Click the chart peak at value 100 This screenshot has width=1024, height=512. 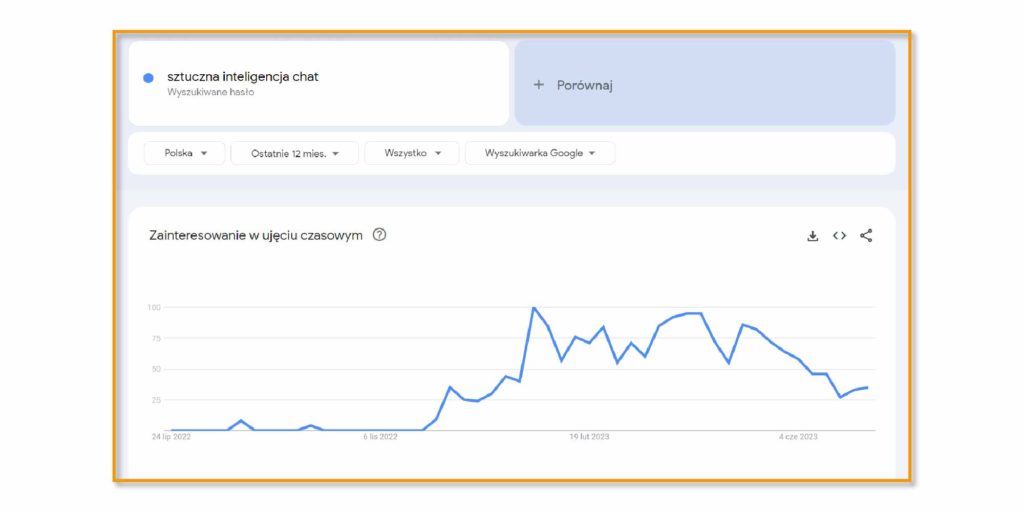pos(534,307)
